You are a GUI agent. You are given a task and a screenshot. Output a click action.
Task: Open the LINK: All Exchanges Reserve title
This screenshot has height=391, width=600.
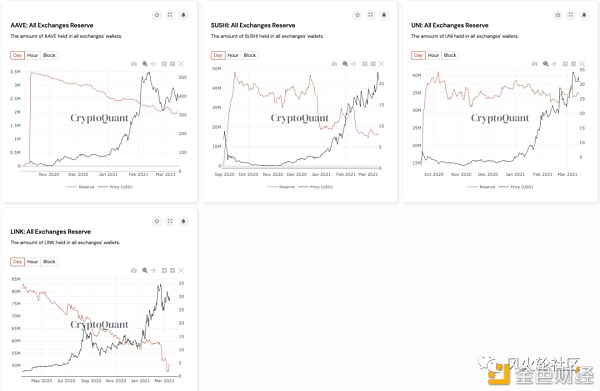tap(51, 232)
